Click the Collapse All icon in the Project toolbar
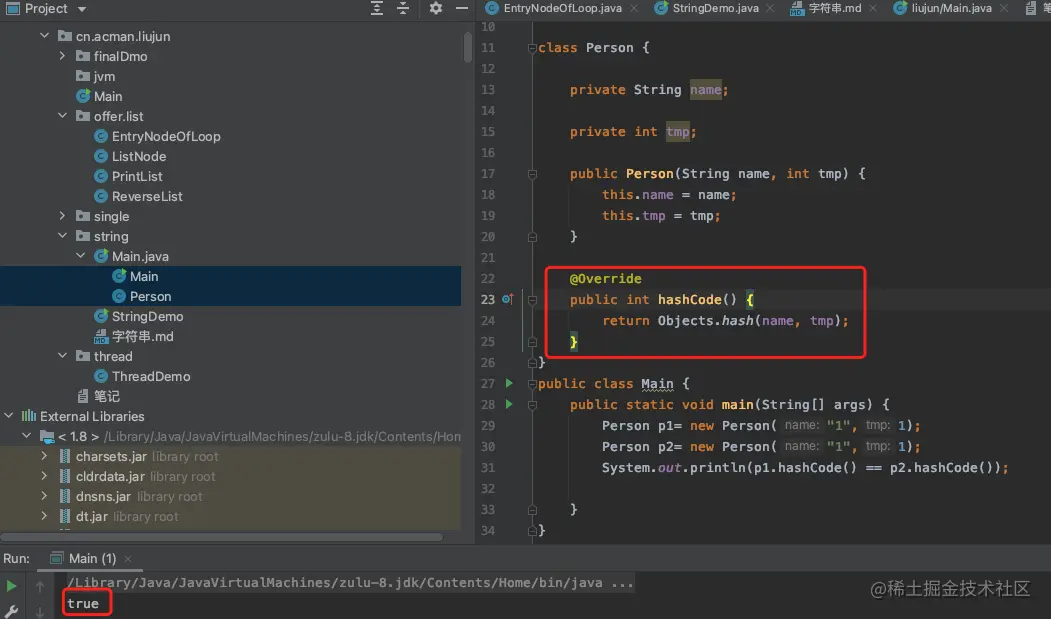1051x619 pixels. [403, 9]
